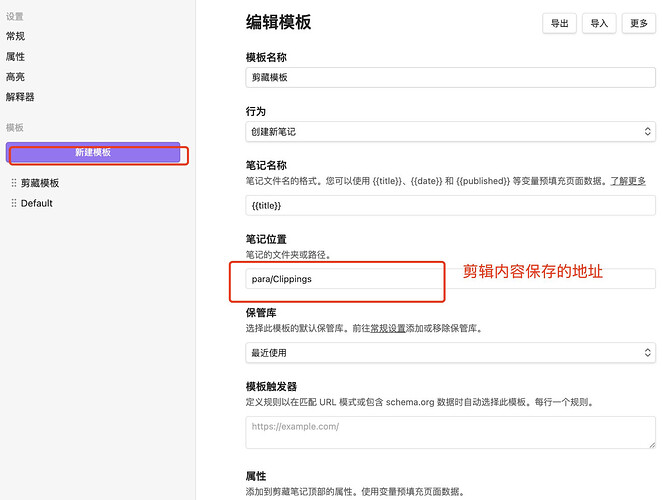Screen dimensions: 662x500
Task: Click the 属性 section heading at bottom
Action: [256, 476]
